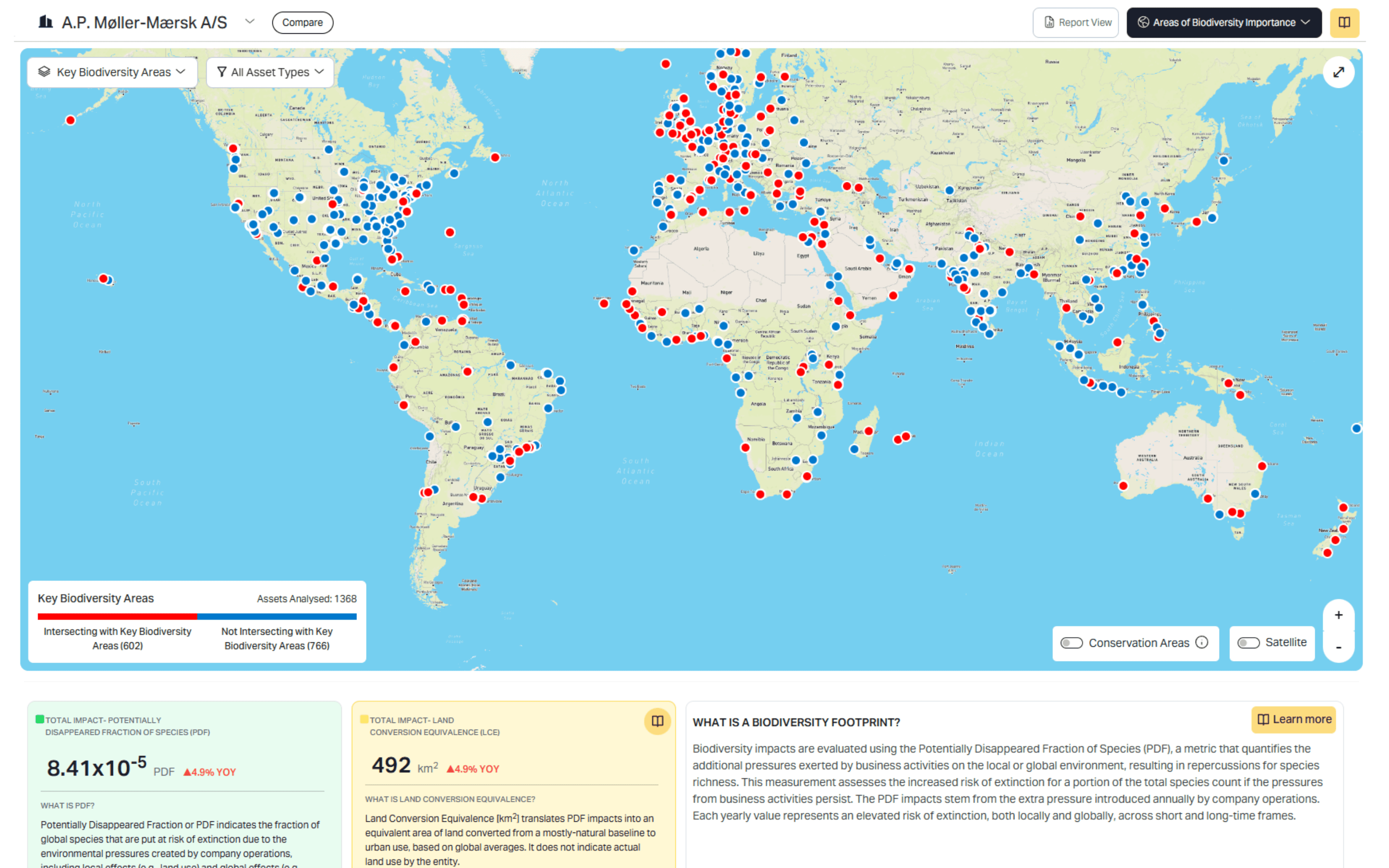Click the book icon in the LCE card
1389x868 pixels.
coord(657,721)
